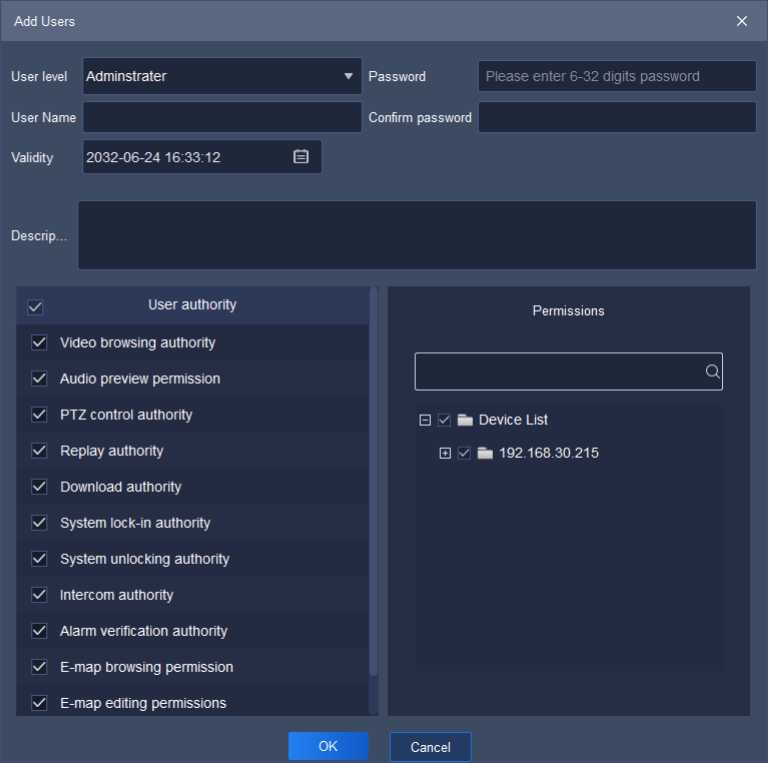Uncheck Video browsing authority

(40, 343)
